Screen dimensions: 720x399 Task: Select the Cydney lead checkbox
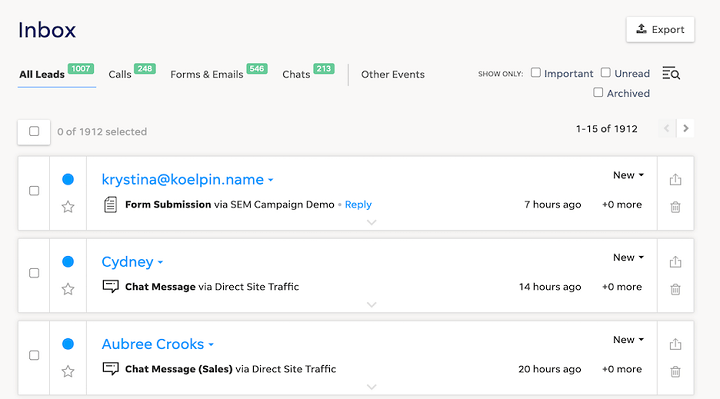(34, 273)
